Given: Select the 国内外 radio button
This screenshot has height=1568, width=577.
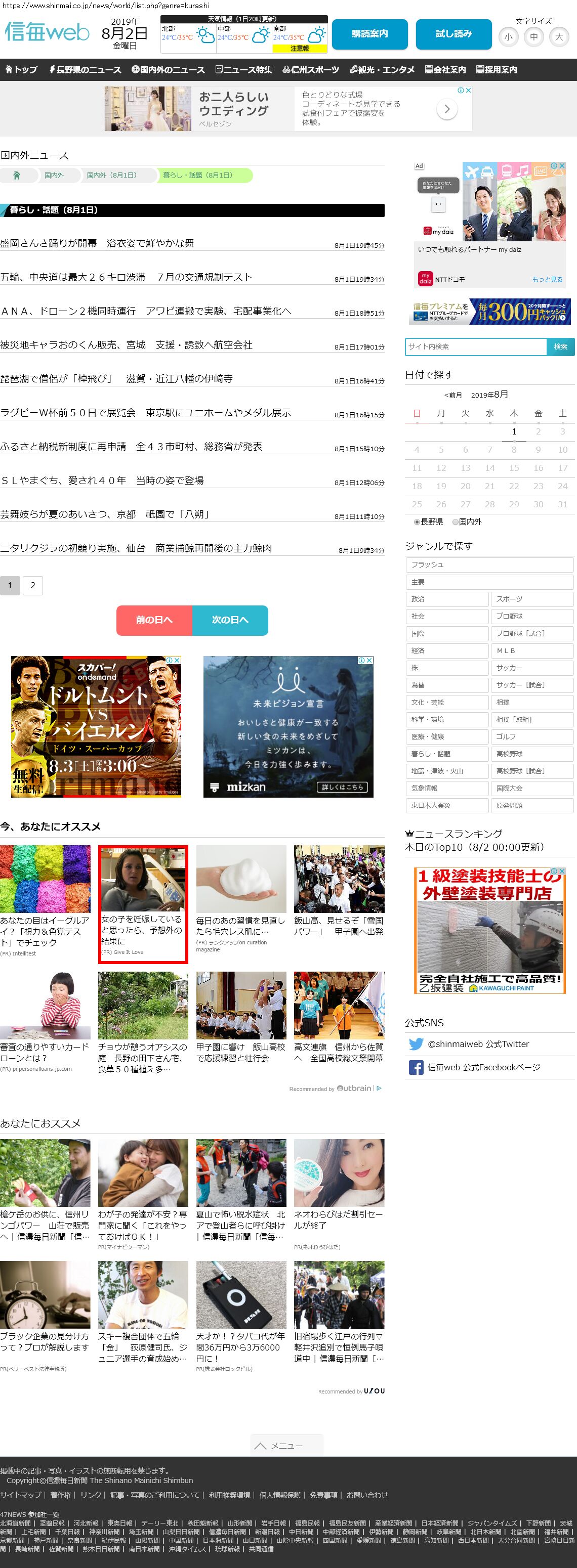Looking at the screenshot, I should (455, 522).
